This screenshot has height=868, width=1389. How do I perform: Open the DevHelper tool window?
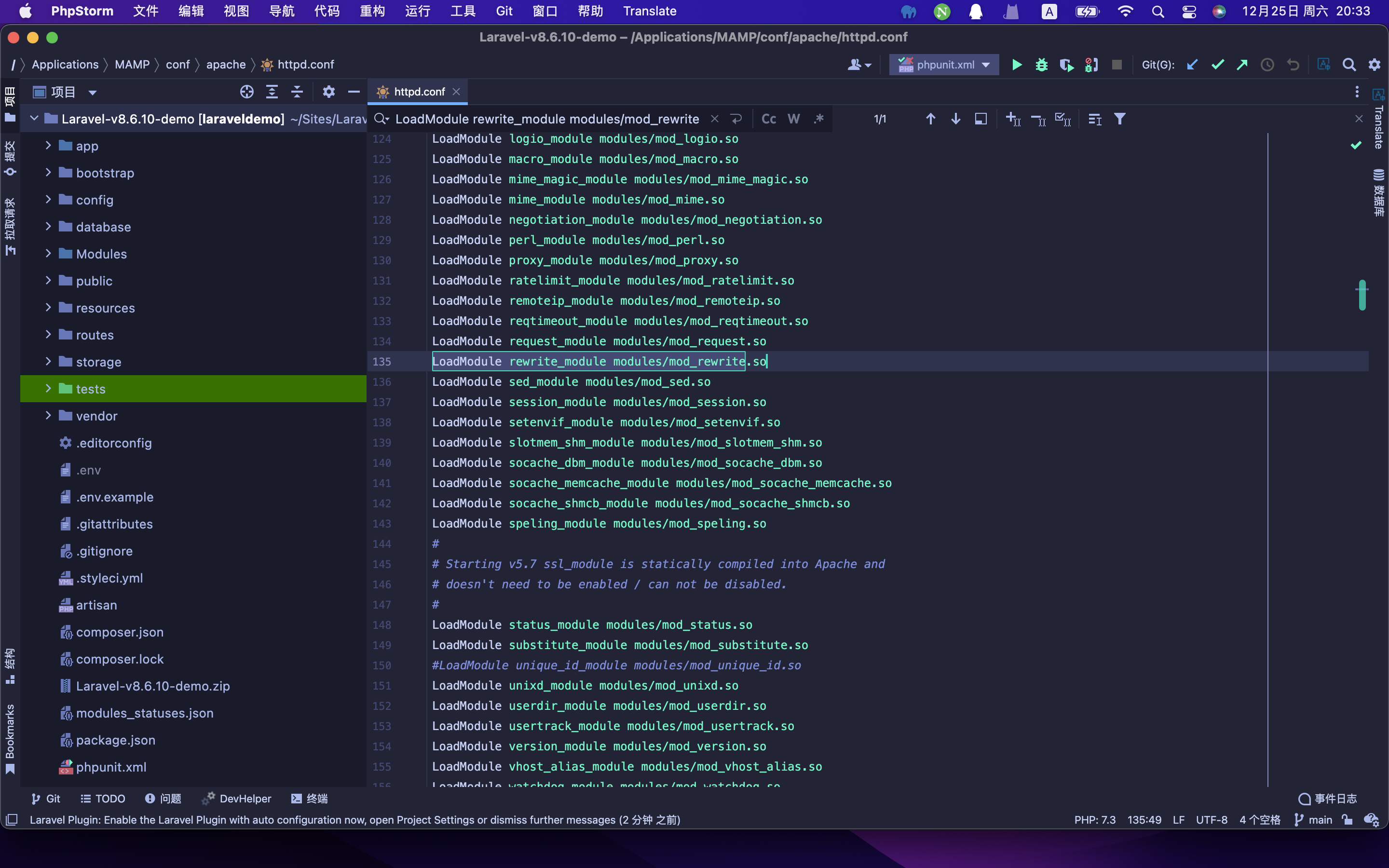pyautogui.click(x=237, y=799)
